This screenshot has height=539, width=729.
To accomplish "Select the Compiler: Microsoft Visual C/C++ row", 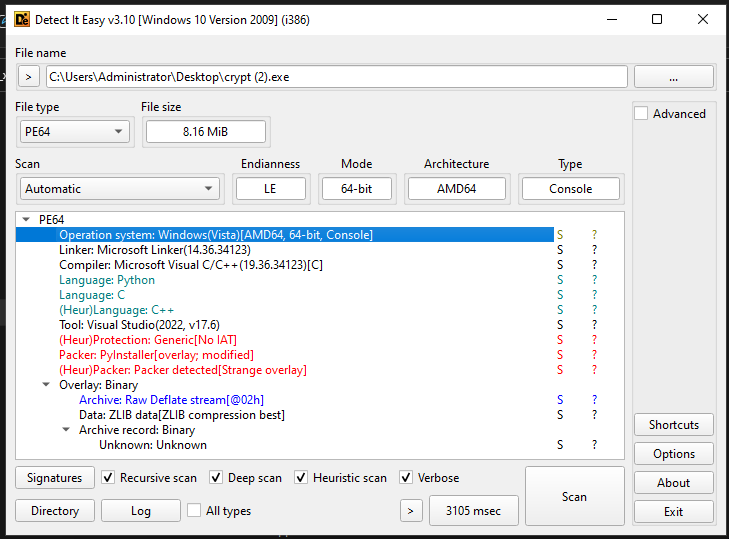I will coord(190,265).
